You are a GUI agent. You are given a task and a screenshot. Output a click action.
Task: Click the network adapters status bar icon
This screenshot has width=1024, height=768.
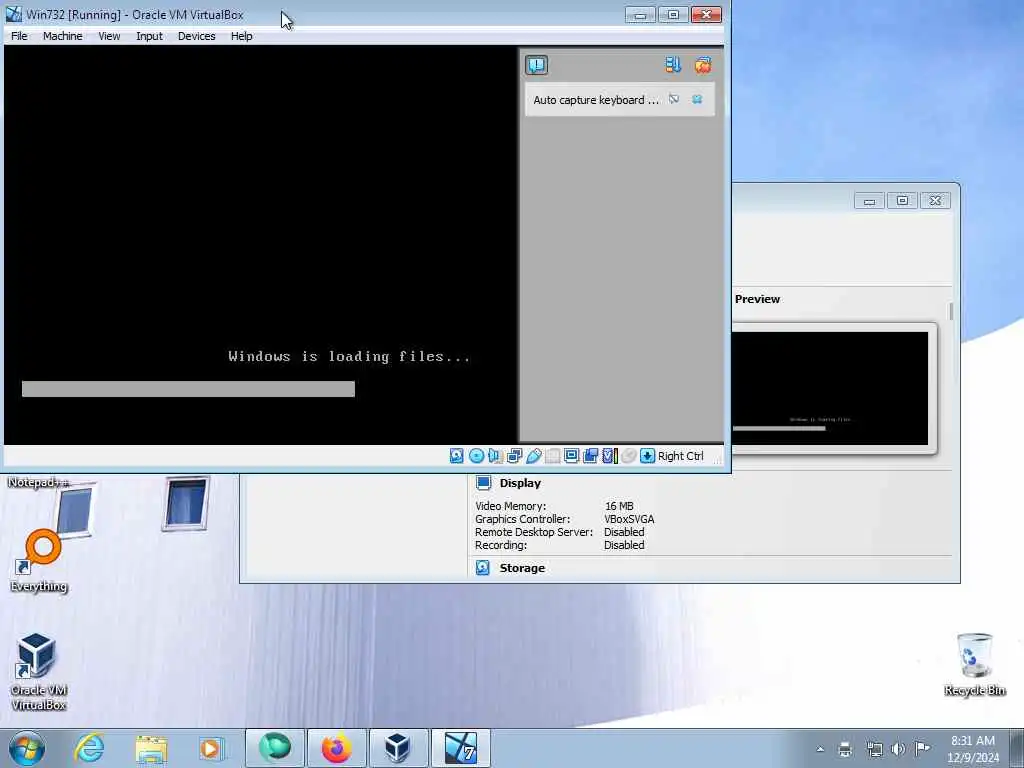point(514,456)
